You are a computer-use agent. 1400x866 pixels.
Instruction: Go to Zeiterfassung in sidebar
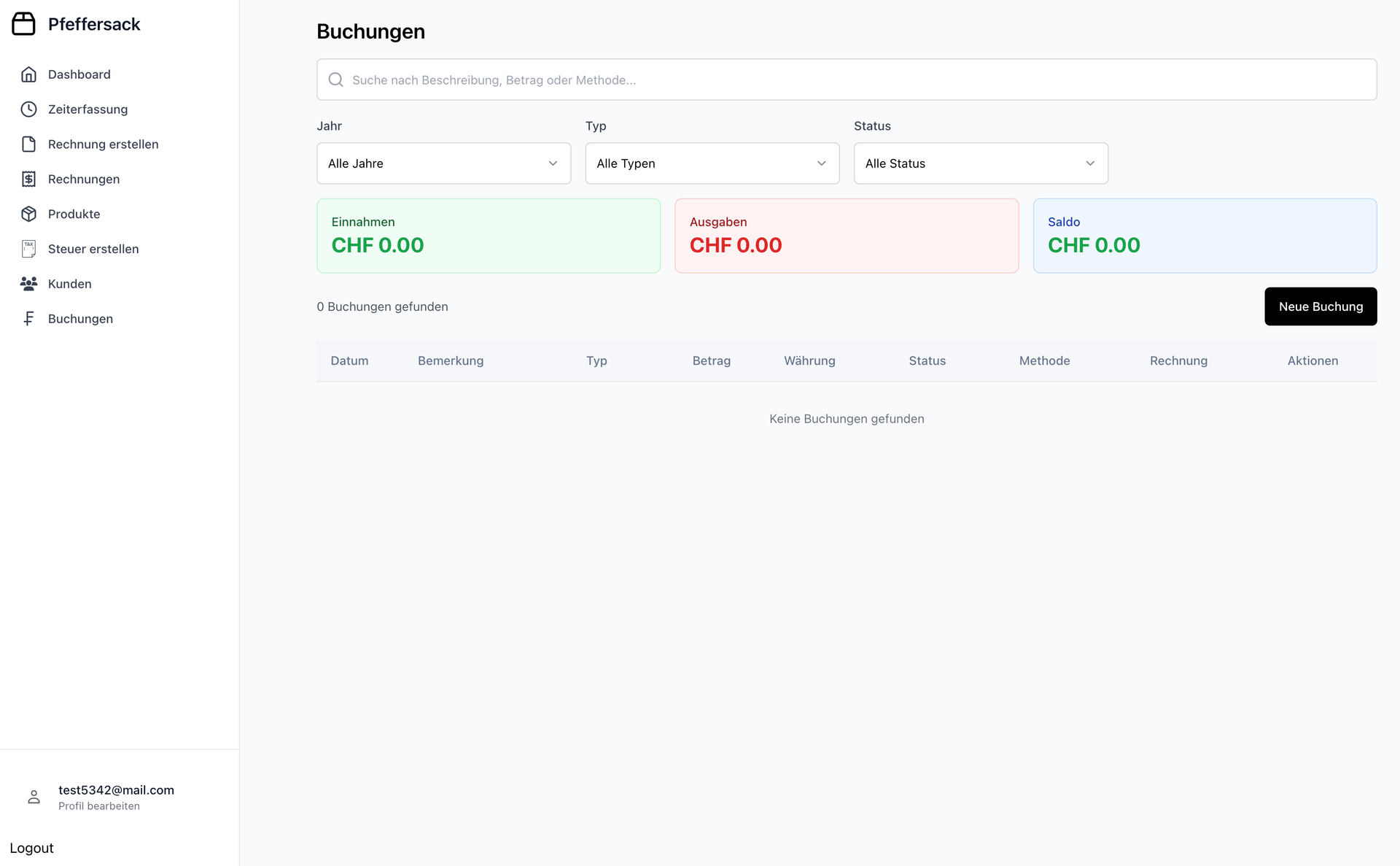click(x=87, y=109)
